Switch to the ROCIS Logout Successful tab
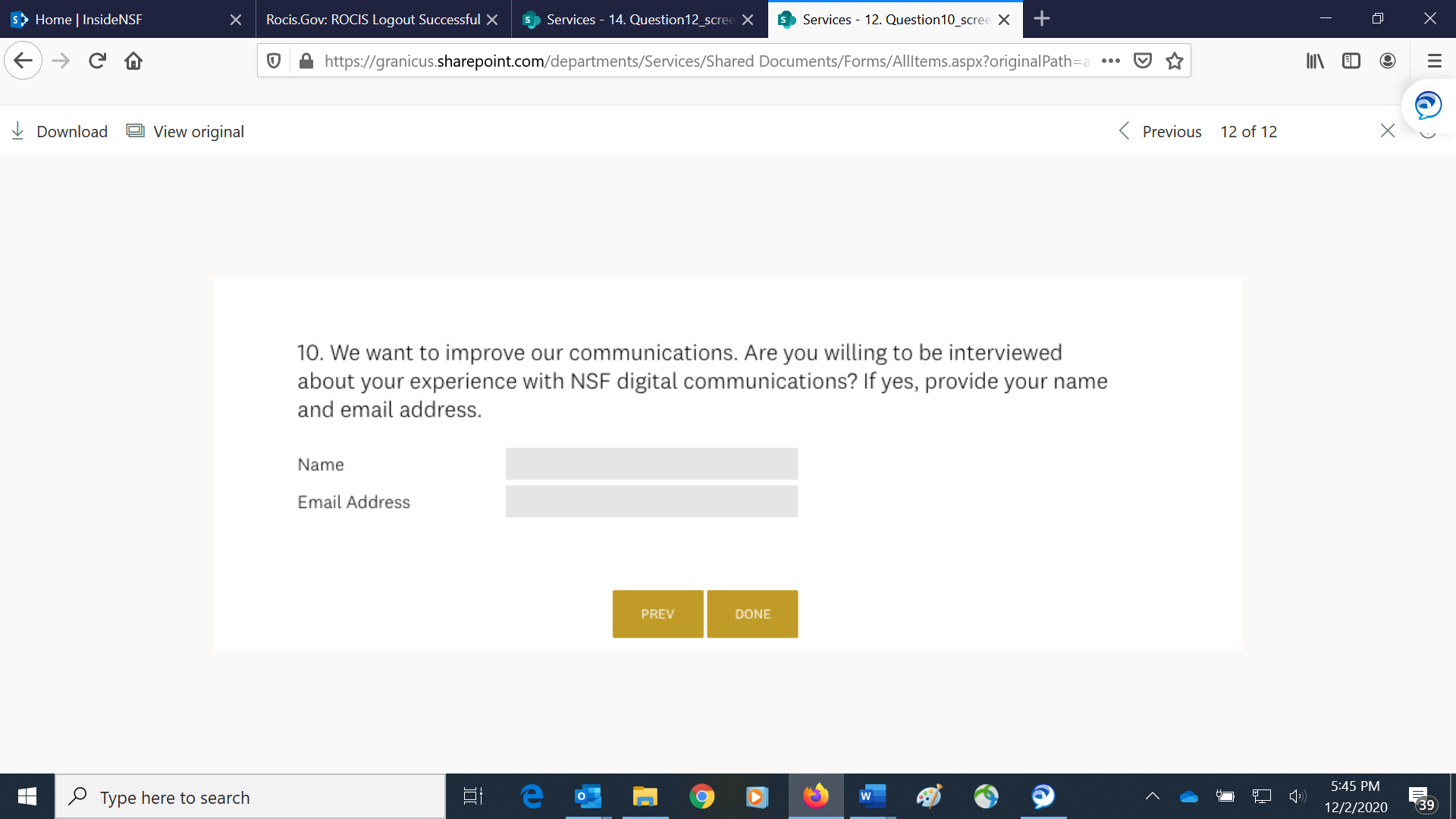1456x819 pixels. tap(373, 20)
